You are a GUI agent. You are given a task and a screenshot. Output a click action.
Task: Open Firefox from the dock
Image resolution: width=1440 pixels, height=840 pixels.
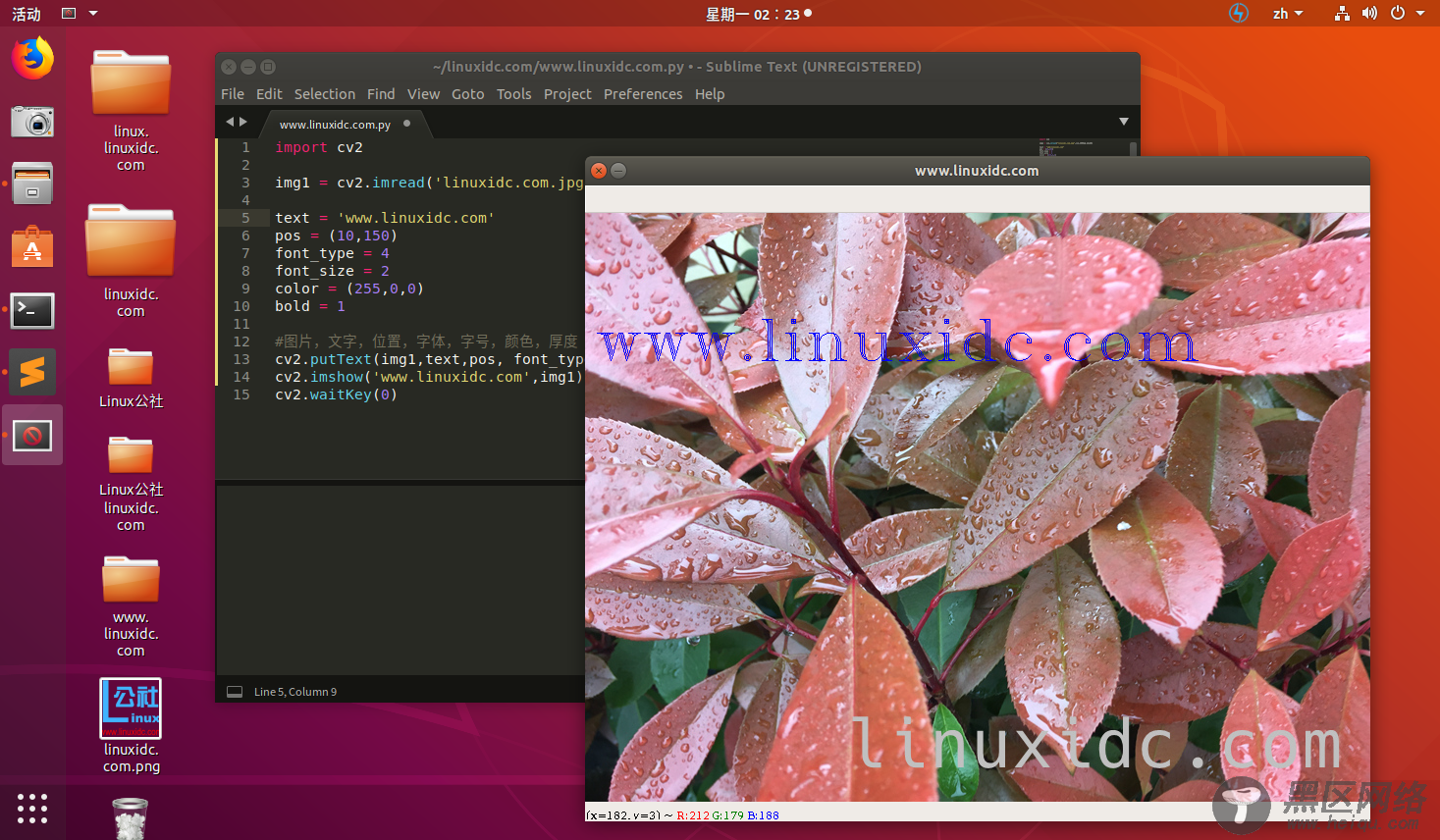(x=32, y=58)
